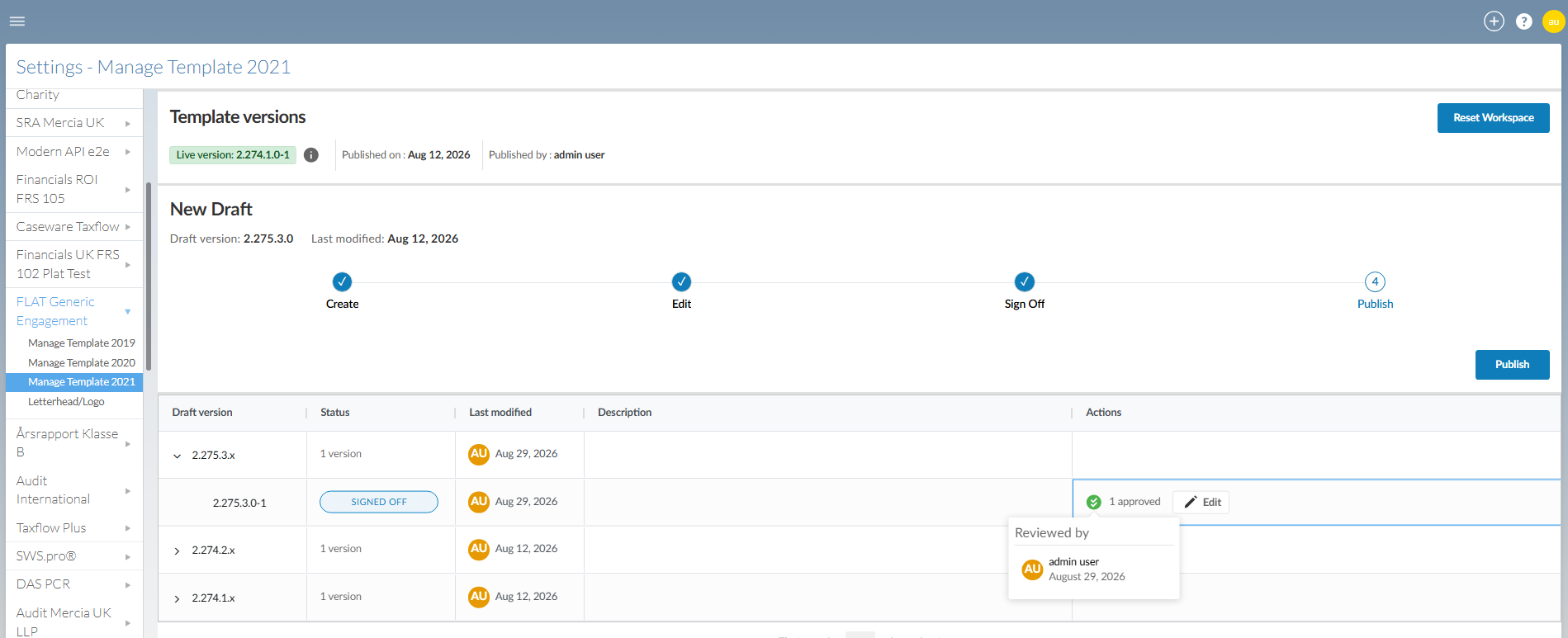Screen dimensions: 1568x638
Task: Expand the 2.274.2.x version group
Action: (177, 551)
